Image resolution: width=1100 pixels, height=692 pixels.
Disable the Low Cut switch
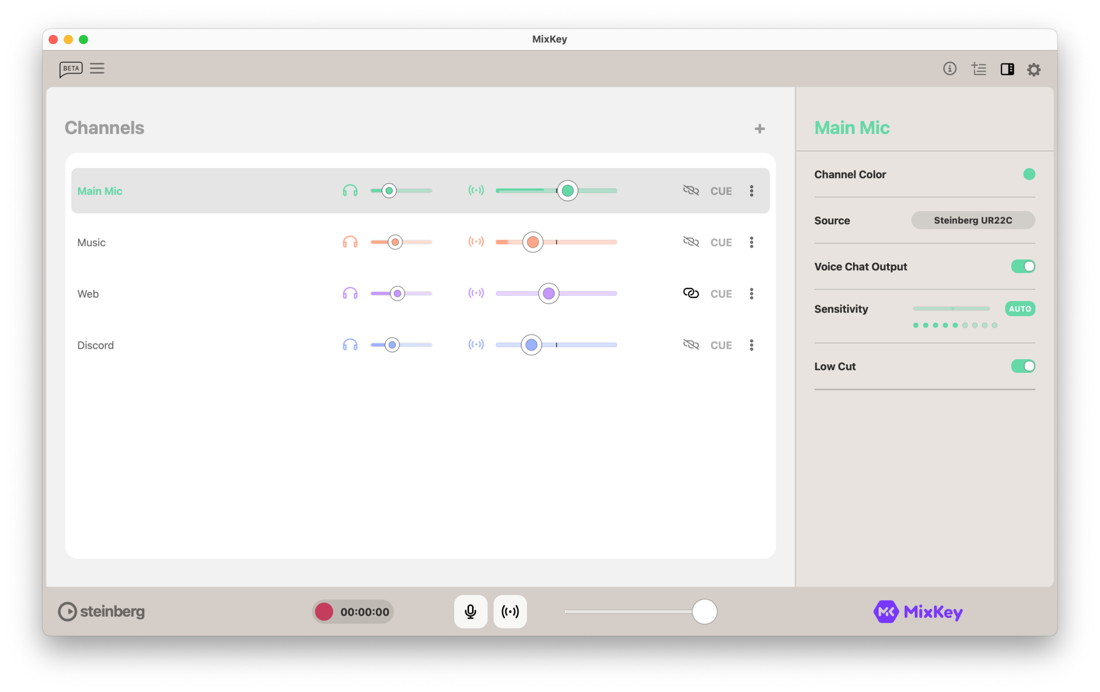[x=1022, y=367]
